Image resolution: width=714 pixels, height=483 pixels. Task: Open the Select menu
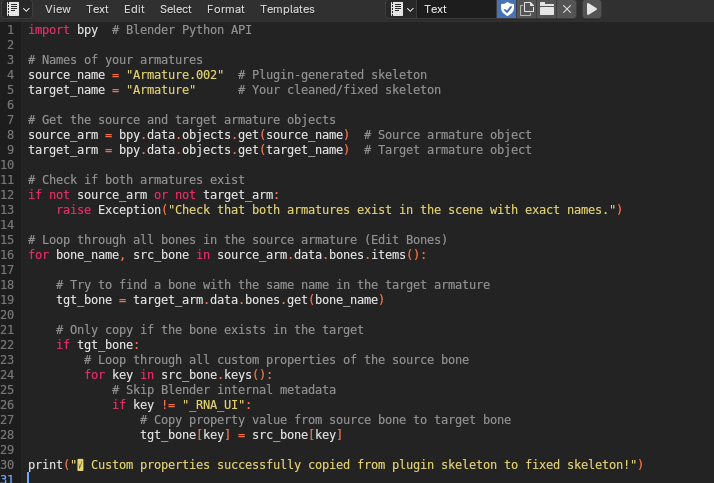[175, 9]
